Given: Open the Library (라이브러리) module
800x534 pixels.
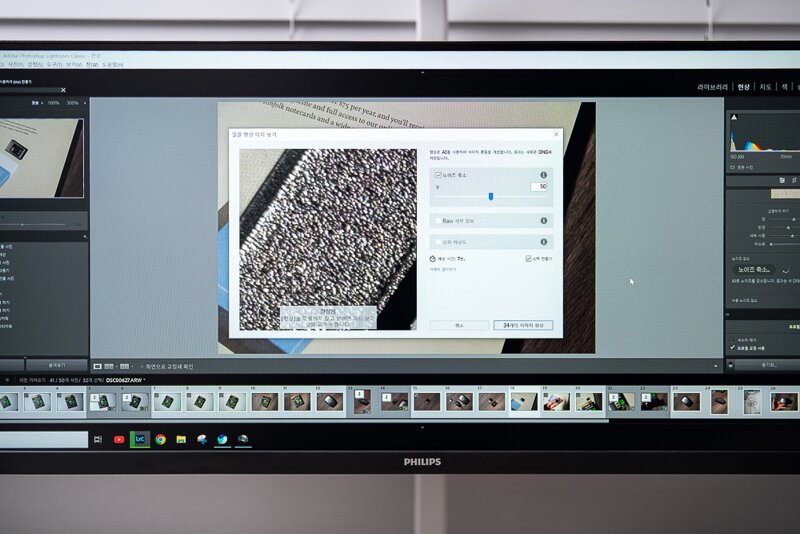Looking at the screenshot, I should click(712, 87).
